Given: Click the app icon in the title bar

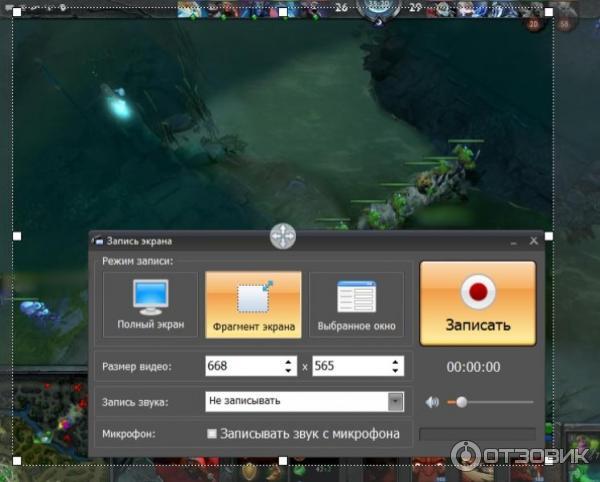Looking at the screenshot, I should pos(97,241).
